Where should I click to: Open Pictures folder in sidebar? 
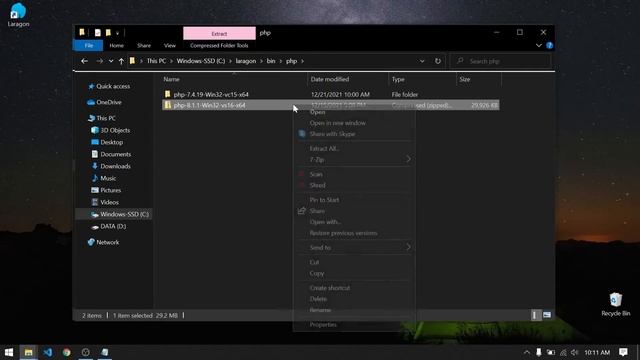pos(106,190)
